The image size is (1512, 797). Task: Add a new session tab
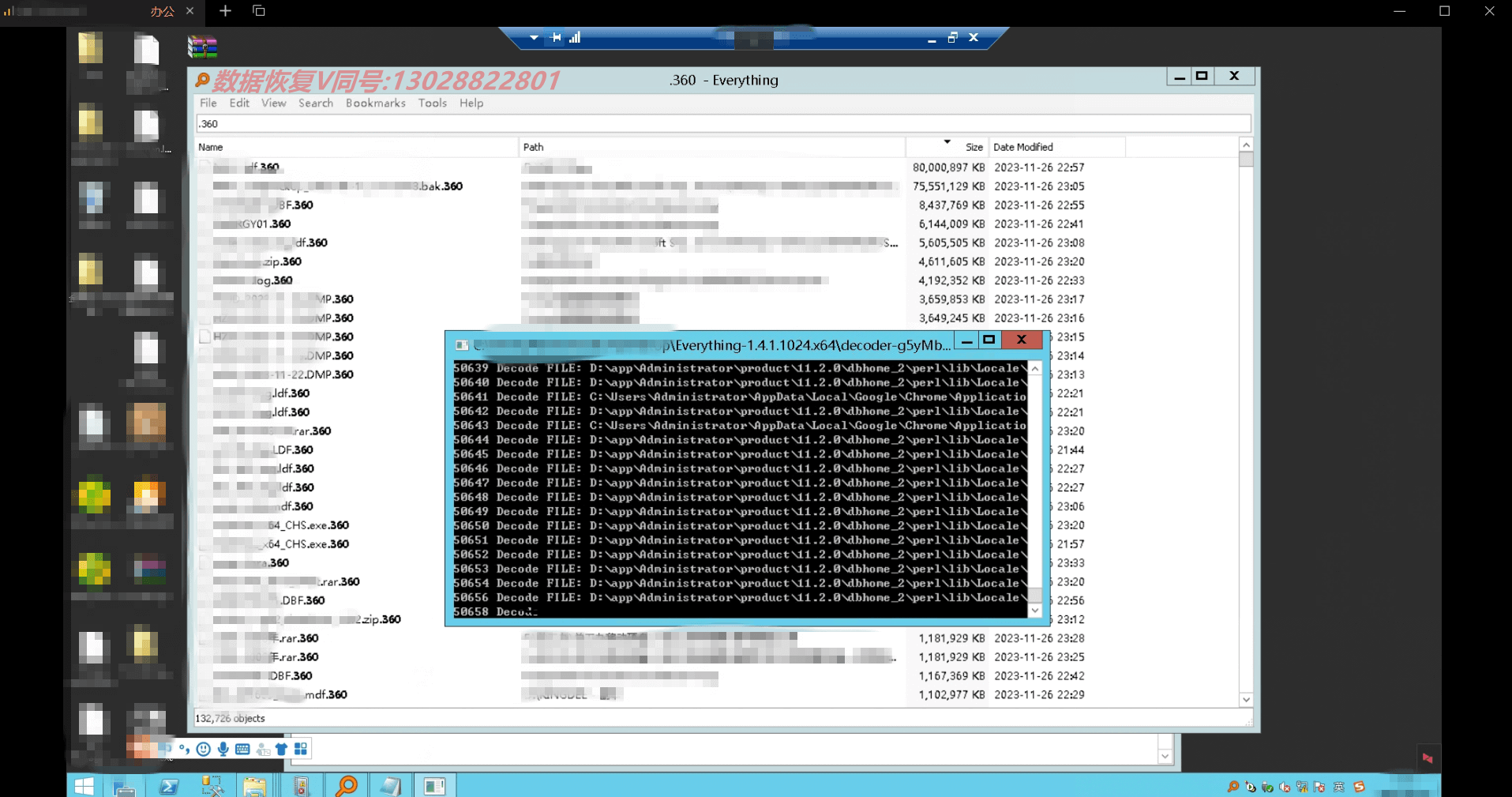225,11
